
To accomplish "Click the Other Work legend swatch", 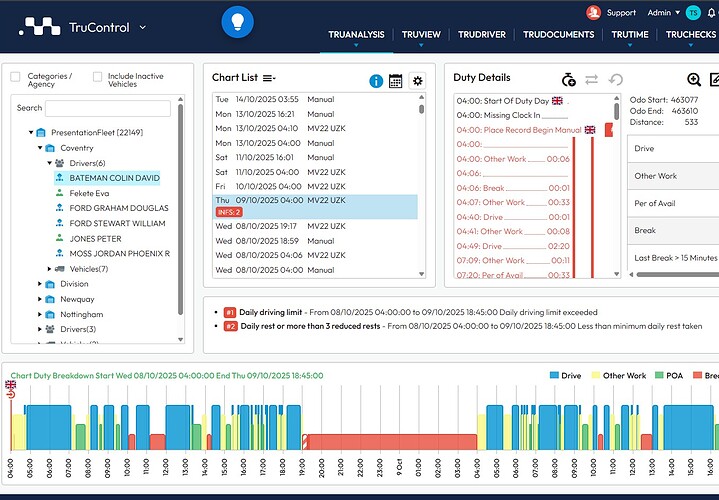I will point(596,375).
